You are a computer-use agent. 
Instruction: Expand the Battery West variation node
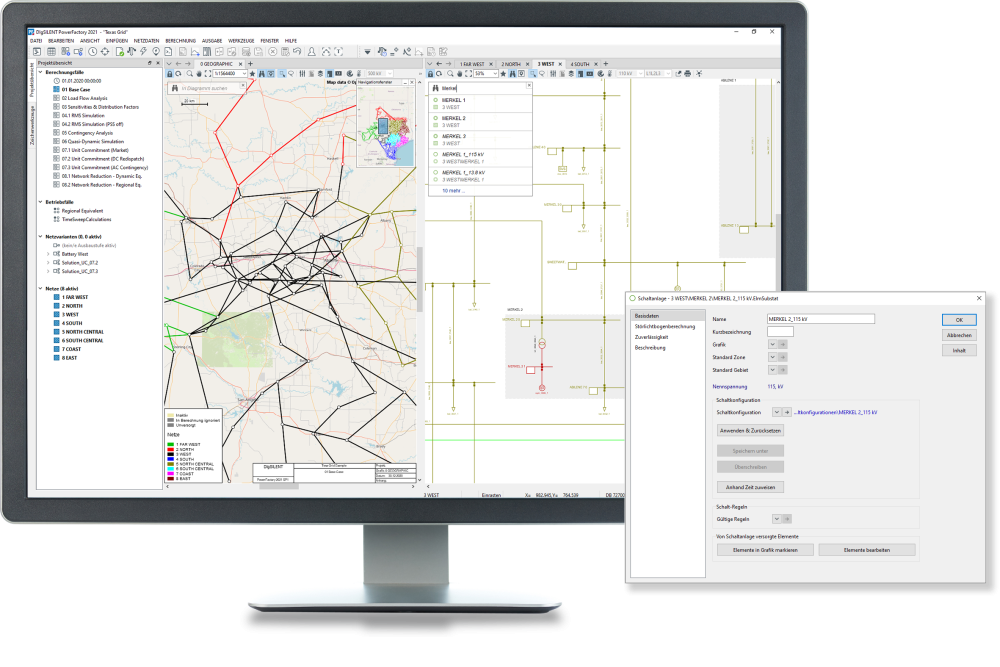point(48,254)
